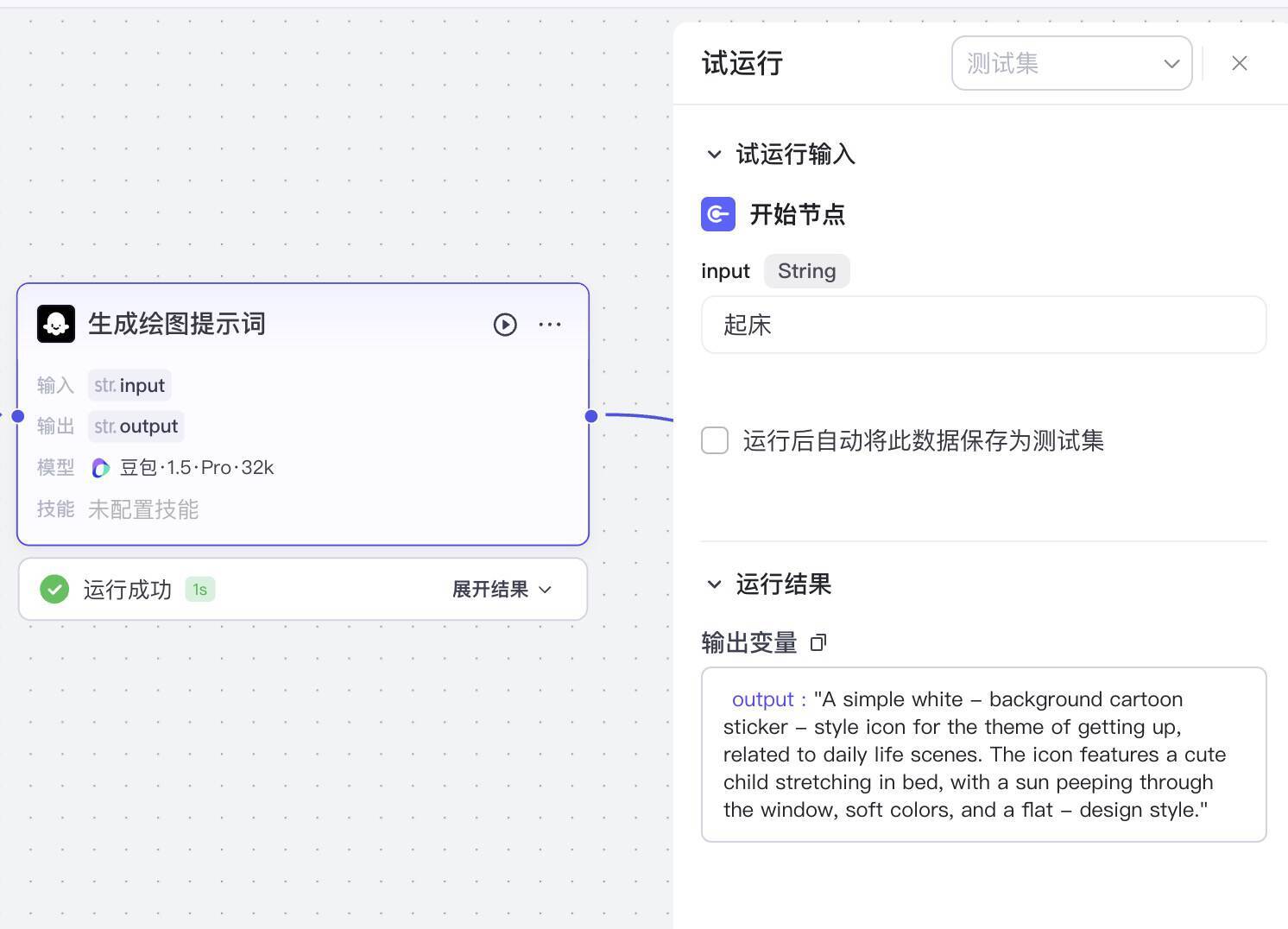The image size is (1288, 929).
Task: Open the ellipsis options on the prompt node
Action: click(550, 324)
